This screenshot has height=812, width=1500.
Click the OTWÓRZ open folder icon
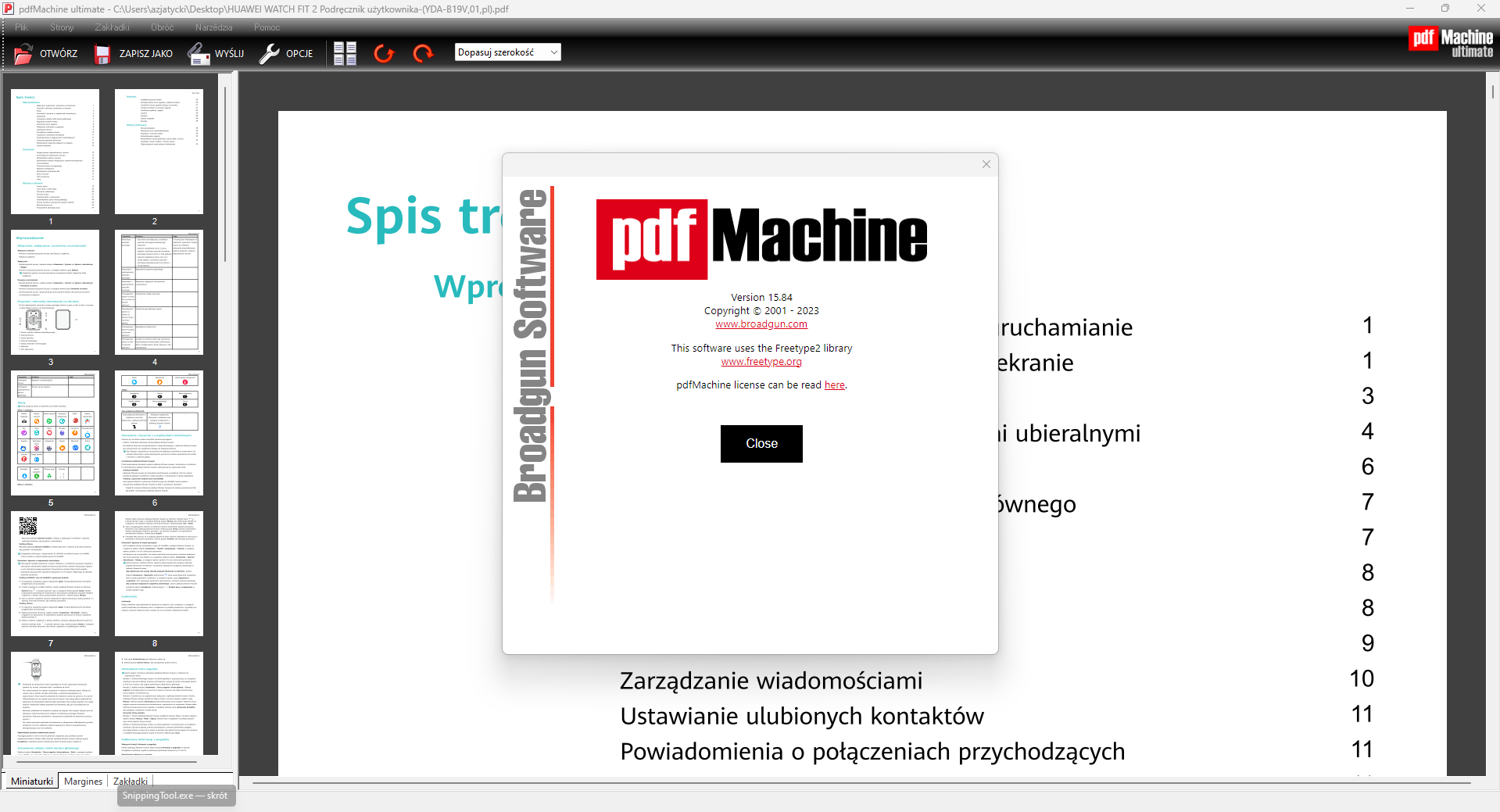23,53
